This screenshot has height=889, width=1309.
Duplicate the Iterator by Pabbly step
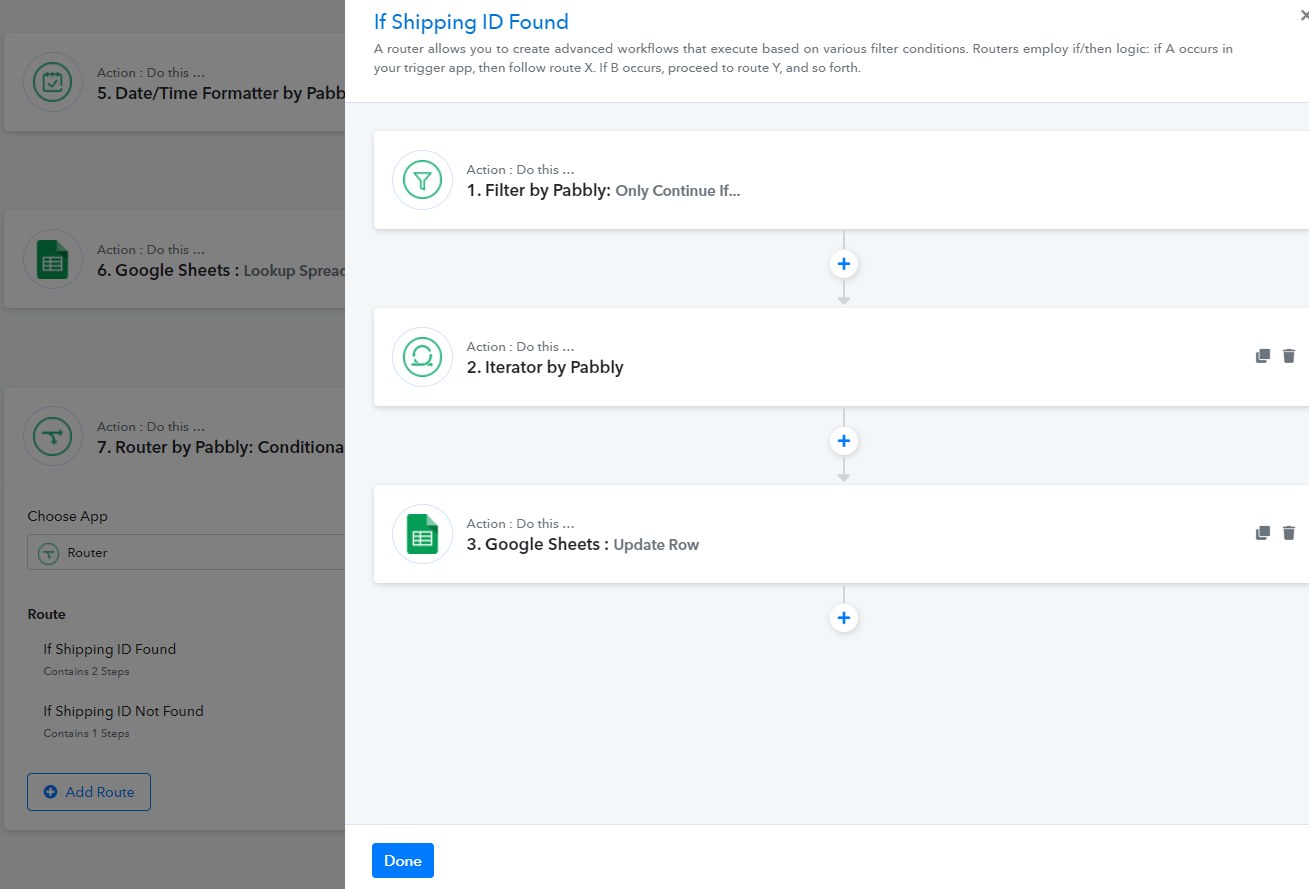click(1263, 356)
